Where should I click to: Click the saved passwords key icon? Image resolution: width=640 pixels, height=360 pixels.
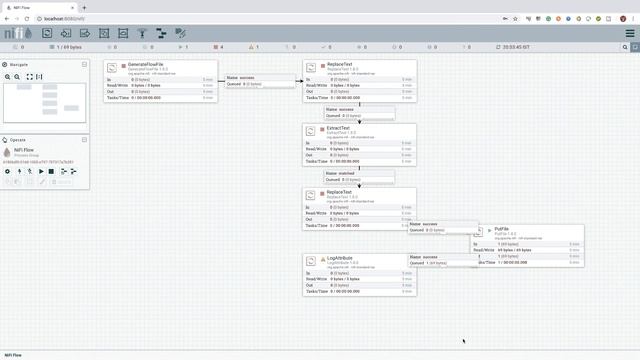505,19
